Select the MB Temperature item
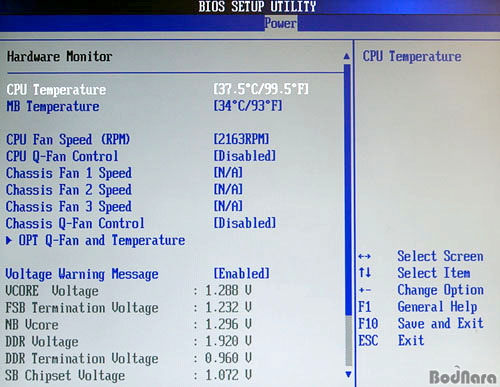This screenshot has width=500, height=387. pyautogui.click(x=53, y=106)
